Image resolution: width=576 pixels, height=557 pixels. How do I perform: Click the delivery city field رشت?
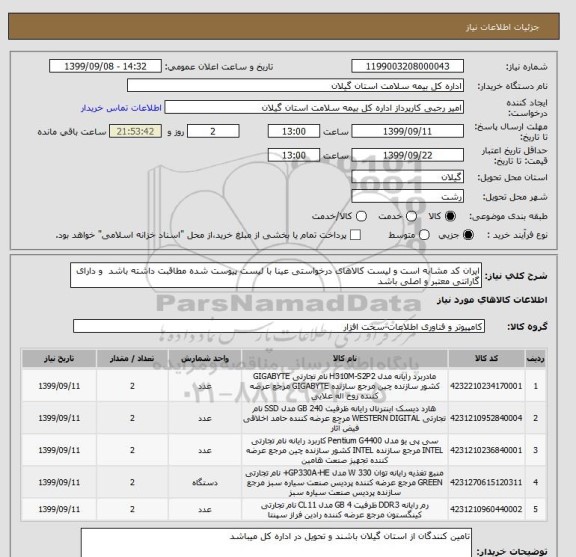coord(407,197)
